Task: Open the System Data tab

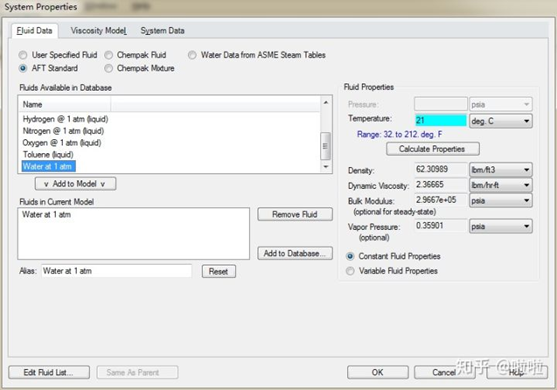Action: click(162, 31)
